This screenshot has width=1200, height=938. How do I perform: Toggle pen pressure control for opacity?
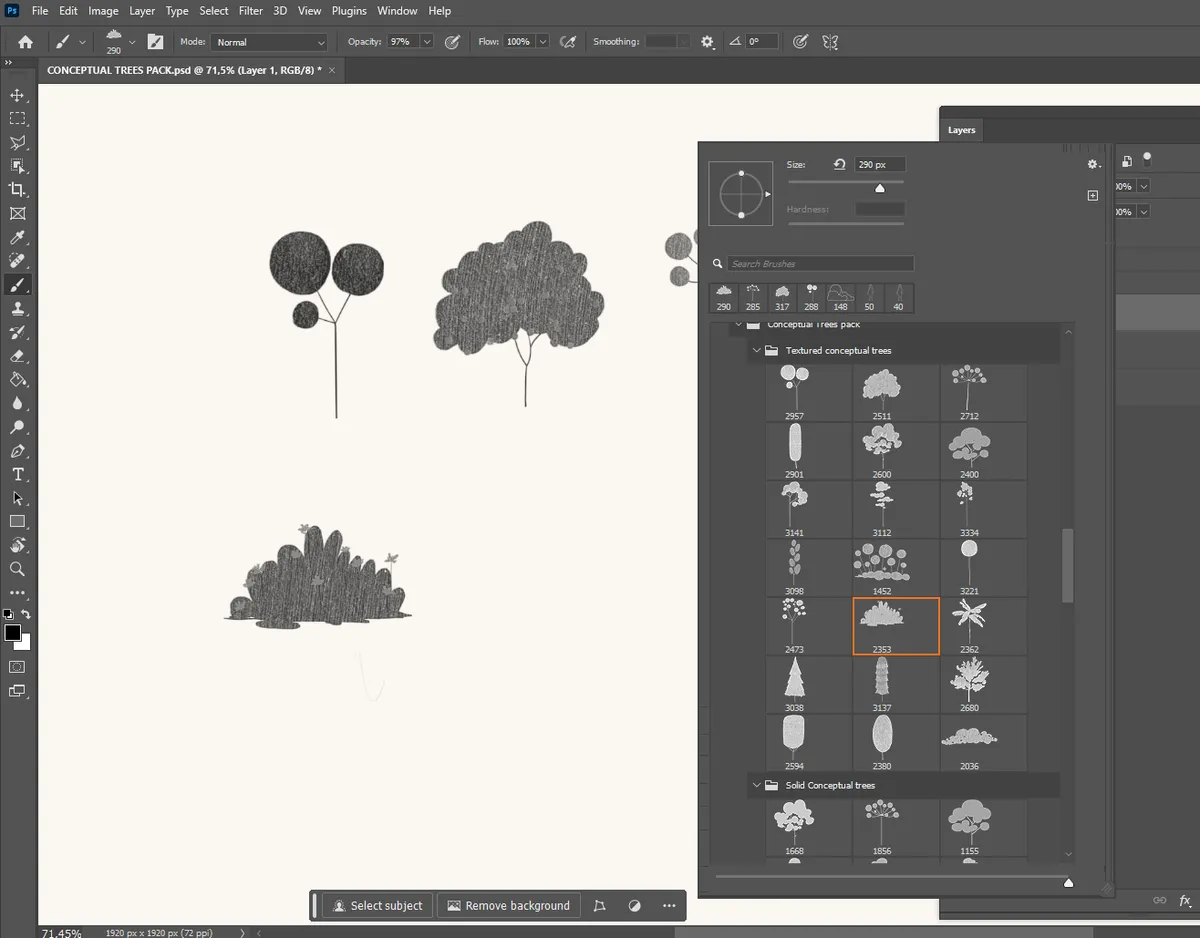(x=450, y=41)
